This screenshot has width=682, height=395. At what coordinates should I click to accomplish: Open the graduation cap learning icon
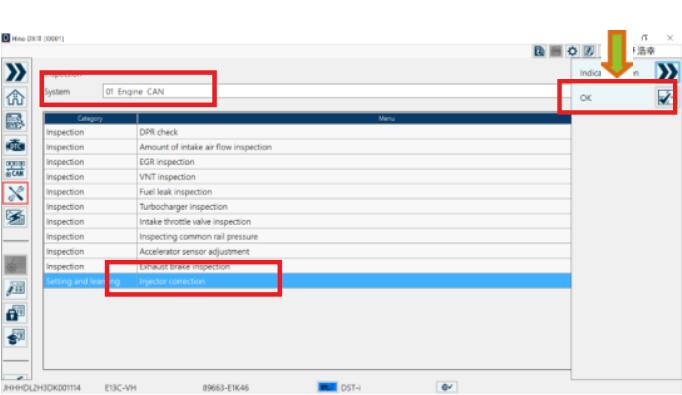tap(16, 337)
